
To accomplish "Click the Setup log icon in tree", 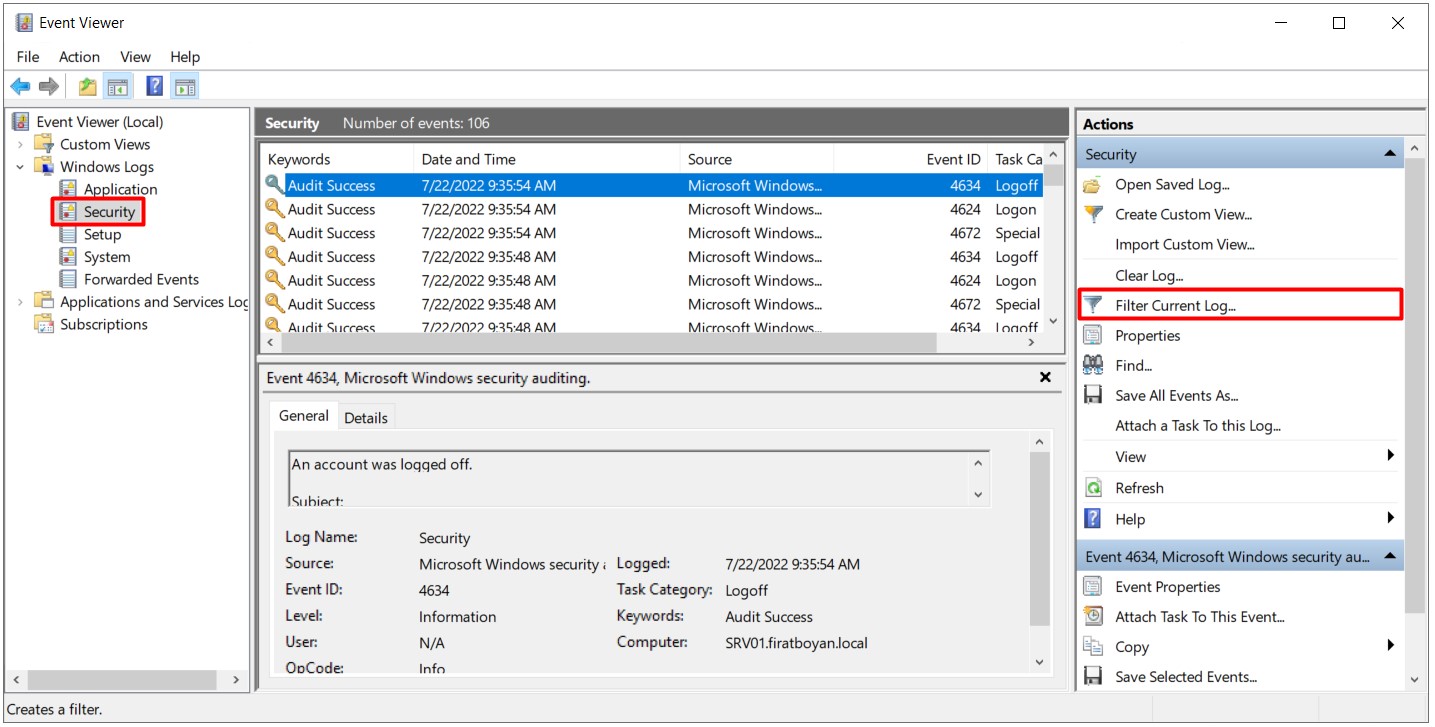I will point(68,234).
